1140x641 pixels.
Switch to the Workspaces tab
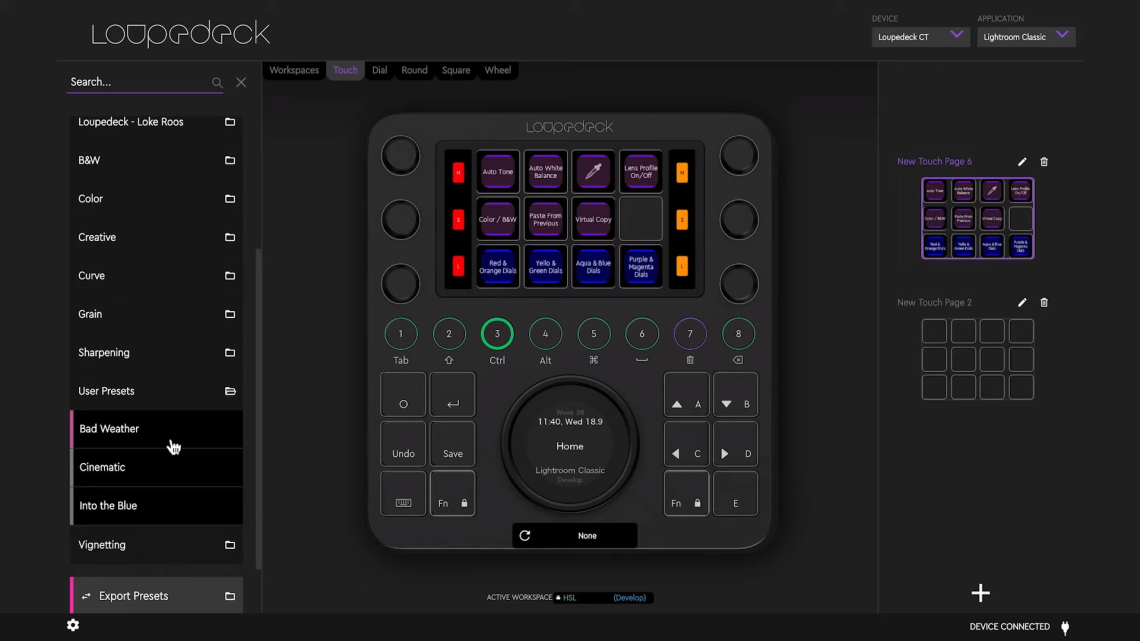pos(294,70)
